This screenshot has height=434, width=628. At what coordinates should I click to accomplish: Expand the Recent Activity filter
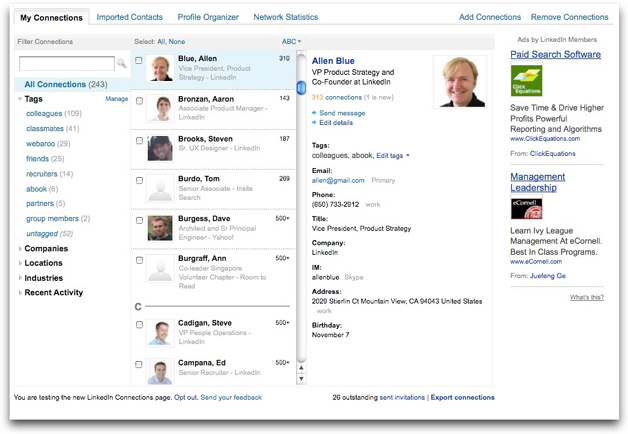click(x=20, y=293)
